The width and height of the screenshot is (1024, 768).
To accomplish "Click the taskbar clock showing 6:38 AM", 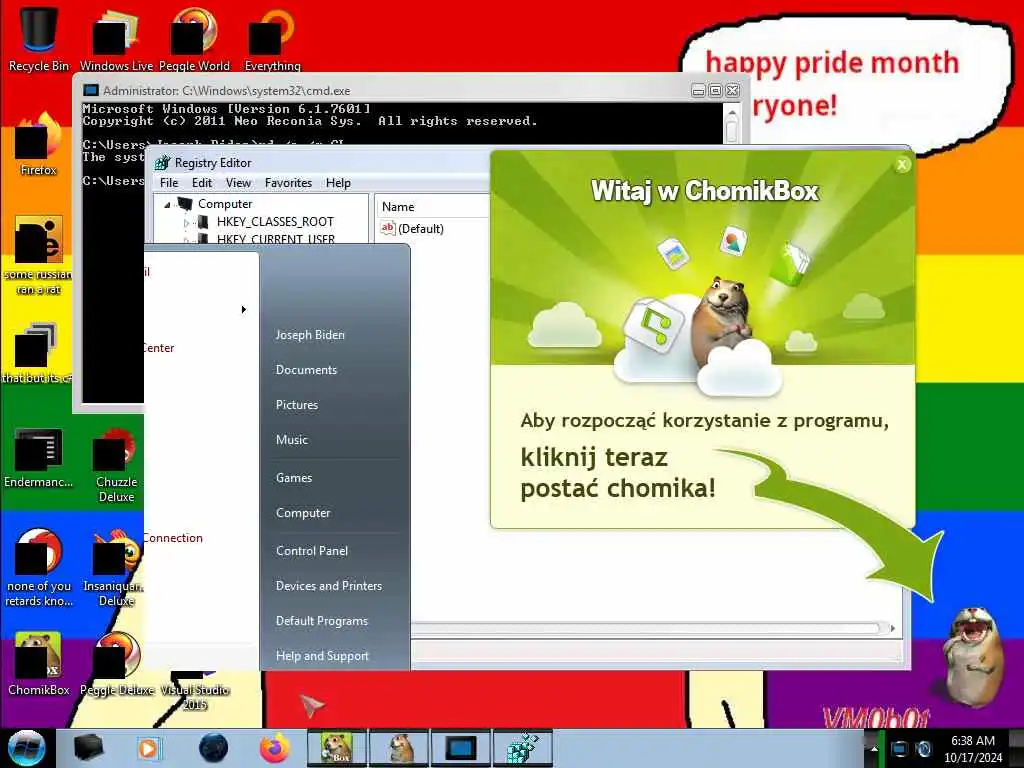I will (973, 749).
